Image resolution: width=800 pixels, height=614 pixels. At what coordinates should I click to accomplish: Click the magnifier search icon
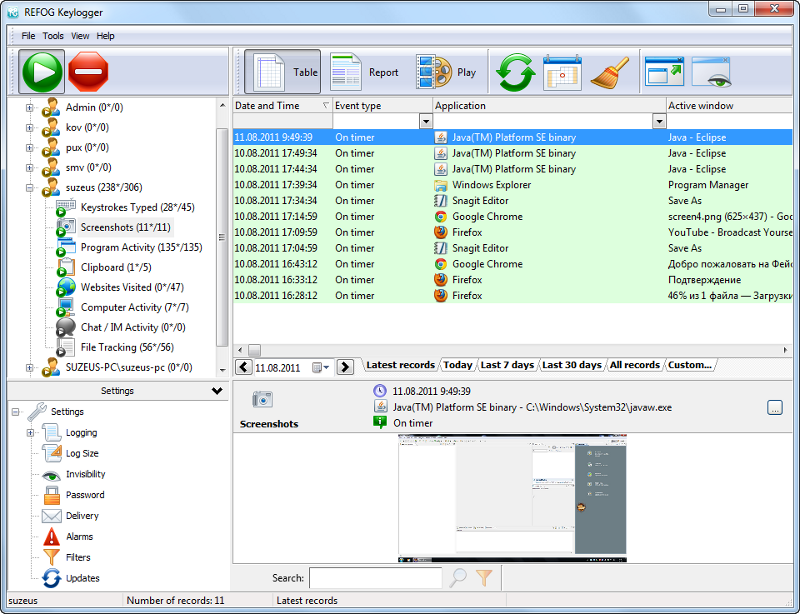(458, 577)
